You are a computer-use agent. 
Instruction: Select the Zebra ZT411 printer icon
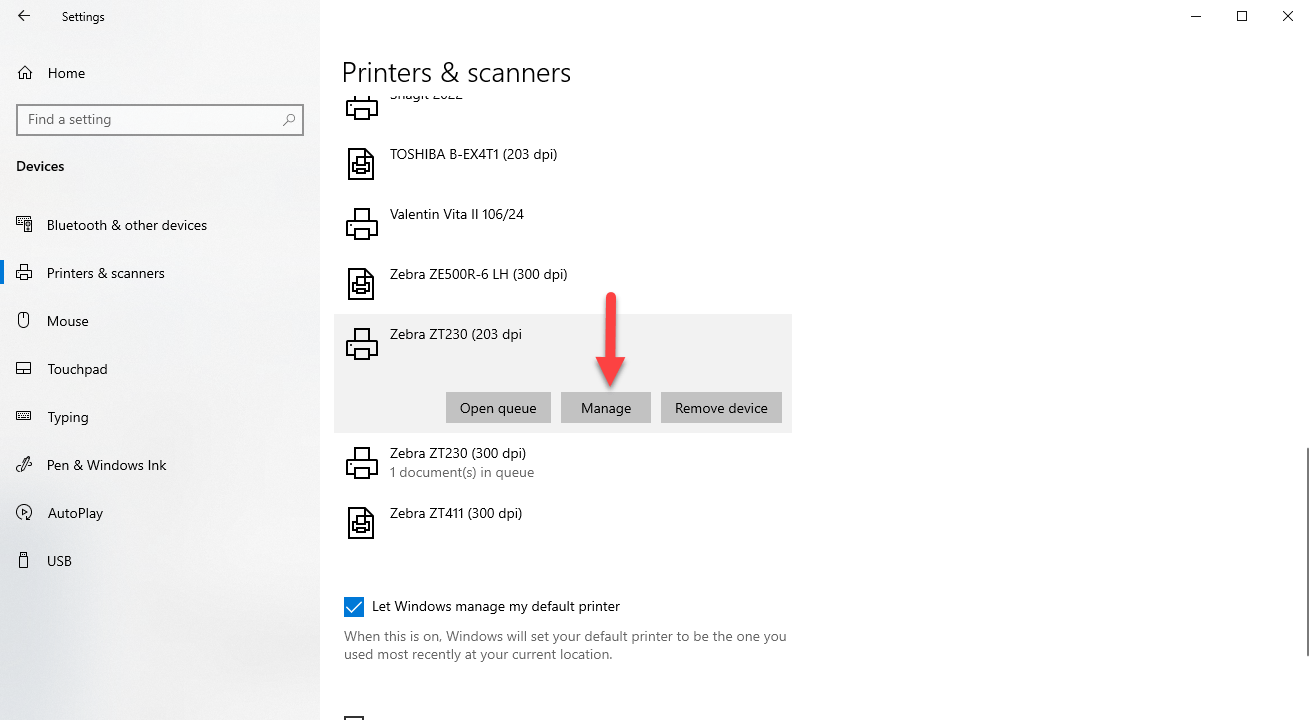click(x=361, y=522)
